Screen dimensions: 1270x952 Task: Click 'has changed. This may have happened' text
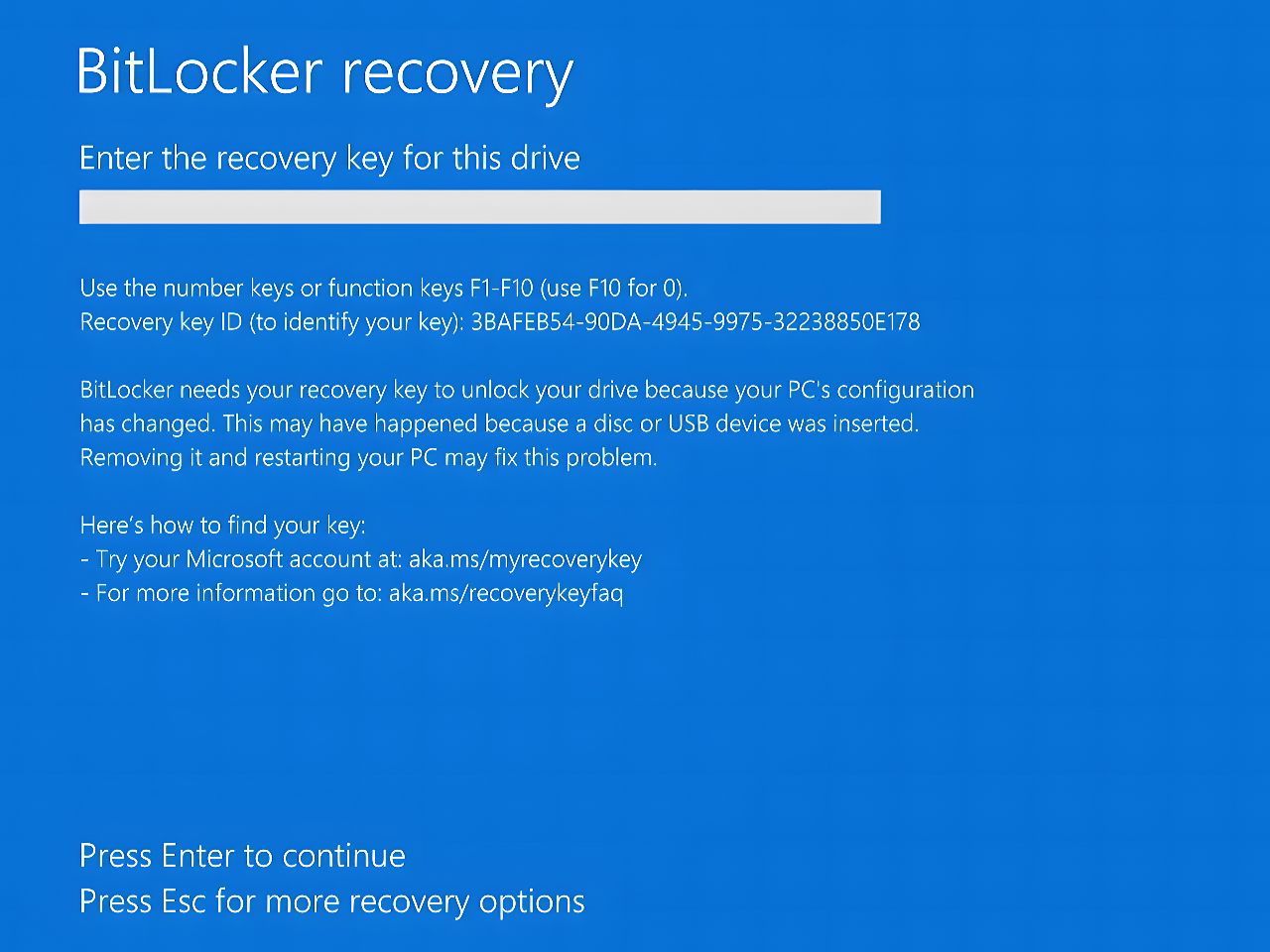click(x=273, y=423)
